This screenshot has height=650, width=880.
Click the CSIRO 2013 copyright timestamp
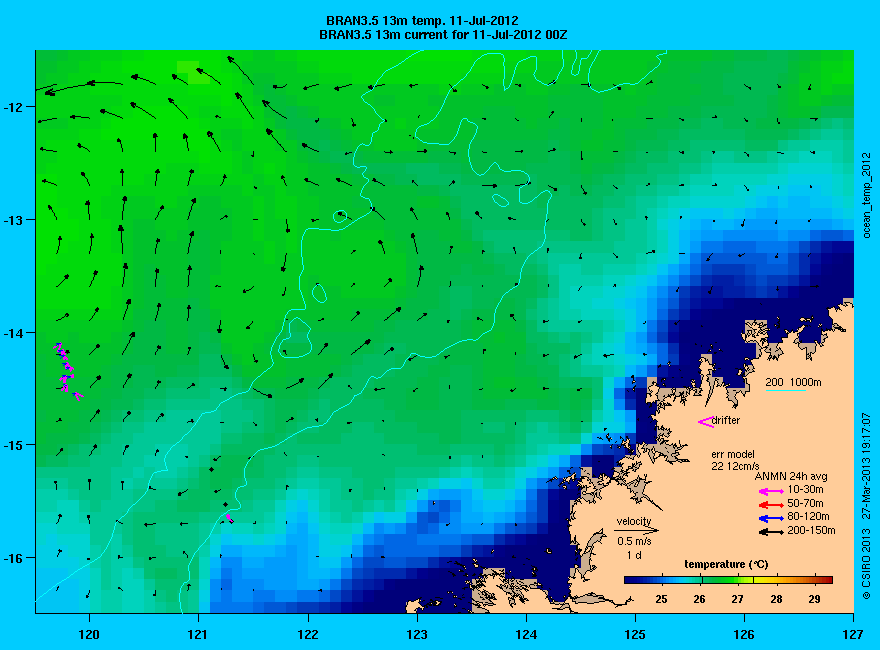coord(867,507)
